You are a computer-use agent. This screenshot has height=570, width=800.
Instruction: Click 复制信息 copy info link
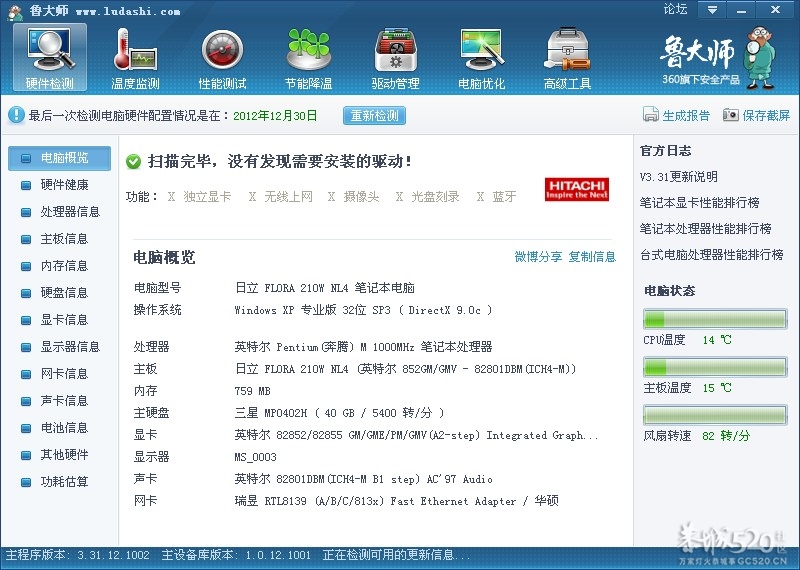click(592, 257)
